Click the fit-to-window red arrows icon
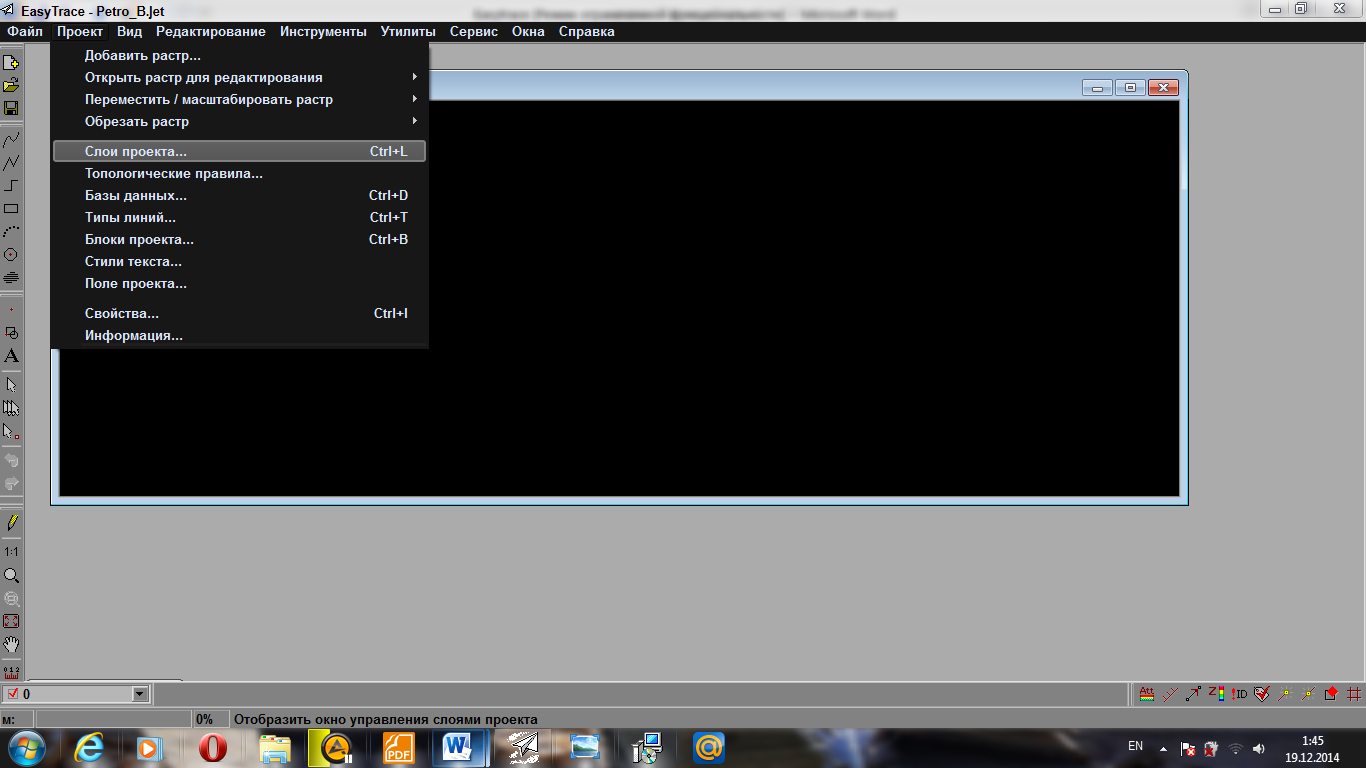Viewport: 1366px width, 768px height. [x=11, y=622]
